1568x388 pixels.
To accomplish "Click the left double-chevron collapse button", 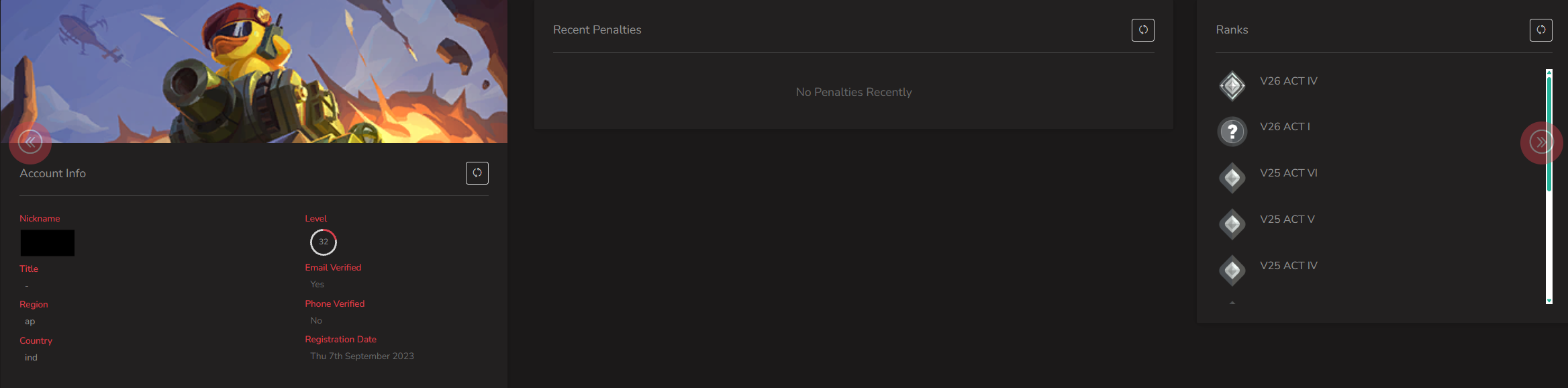I will pos(30,142).
